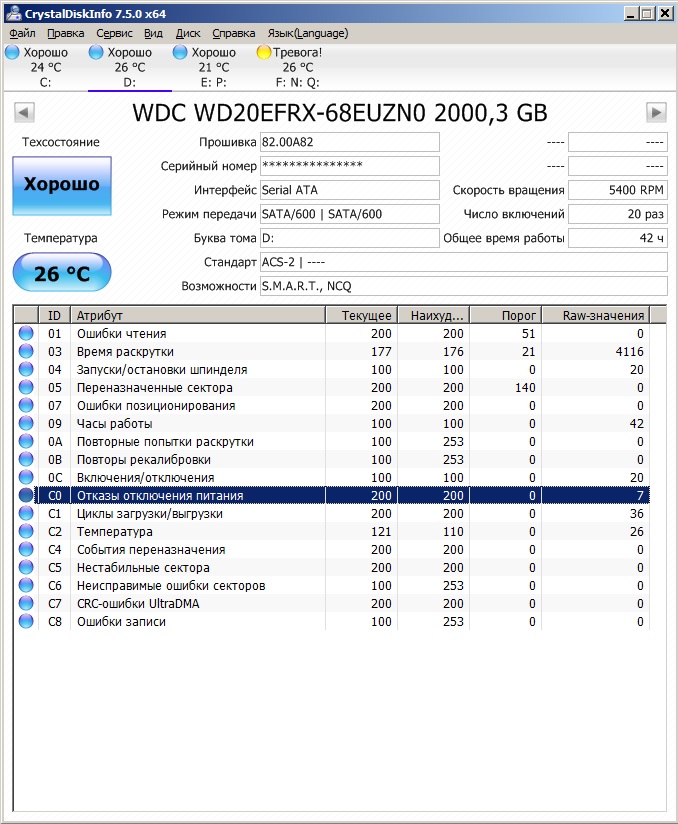Click status orb of C4 События переназначения
The width and height of the screenshot is (678, 824).
coord(26,549)
